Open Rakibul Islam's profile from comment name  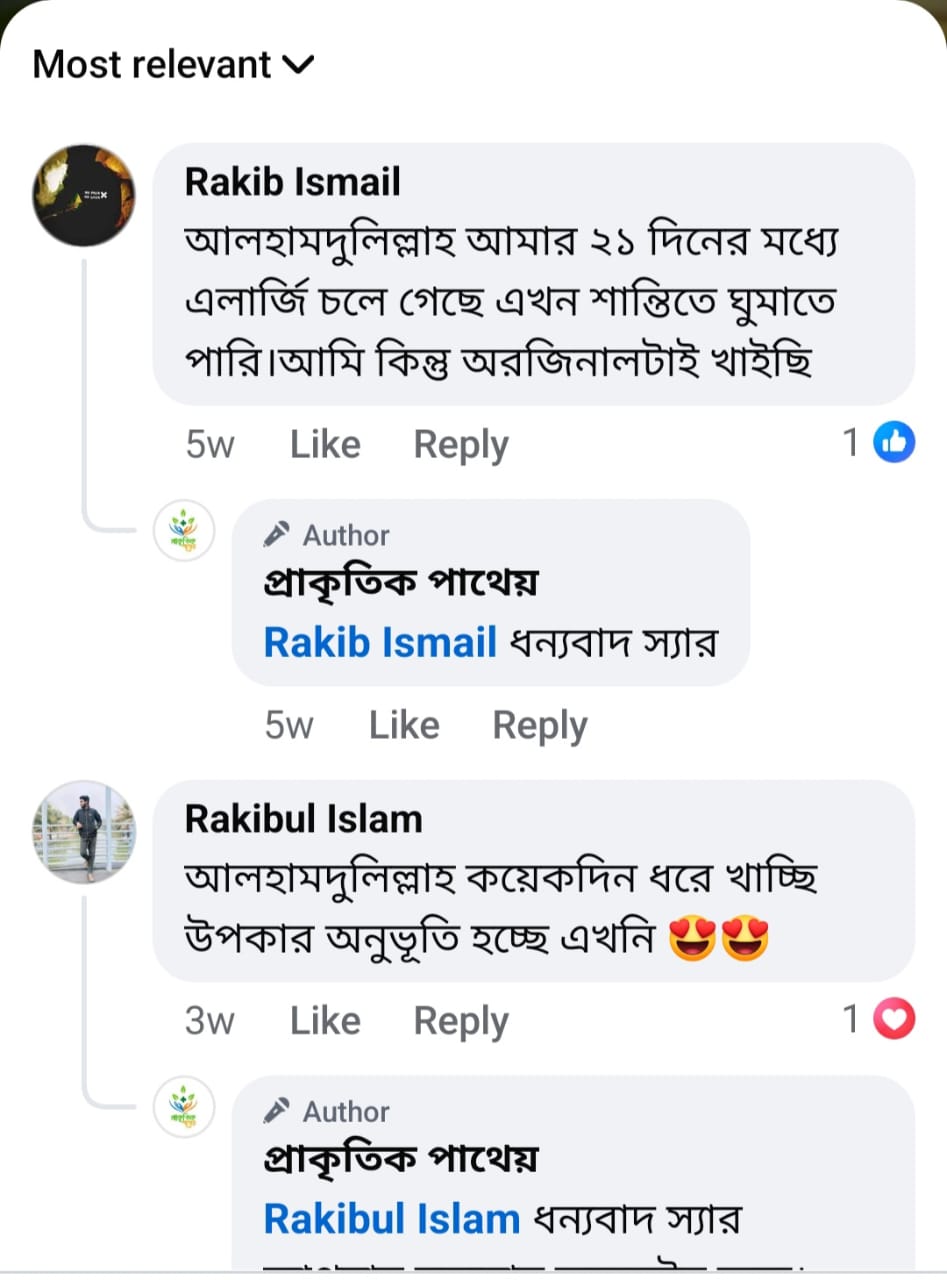(x=303, y=819)
